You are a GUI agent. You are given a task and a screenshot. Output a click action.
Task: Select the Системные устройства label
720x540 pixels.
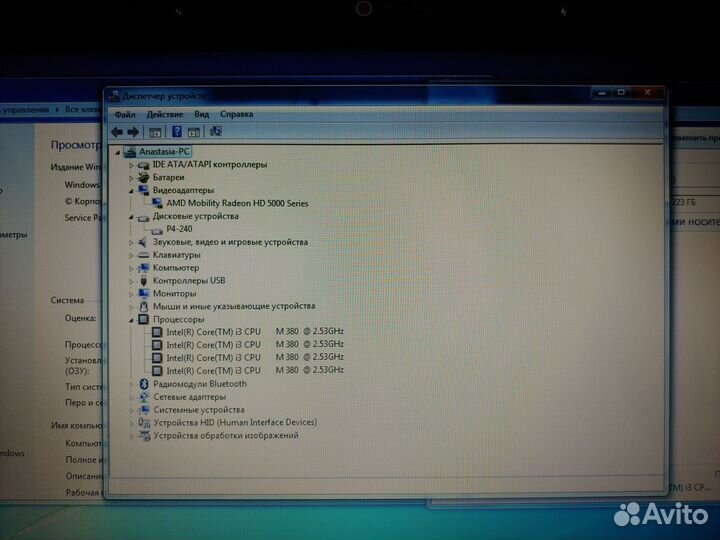coord(199,410)
